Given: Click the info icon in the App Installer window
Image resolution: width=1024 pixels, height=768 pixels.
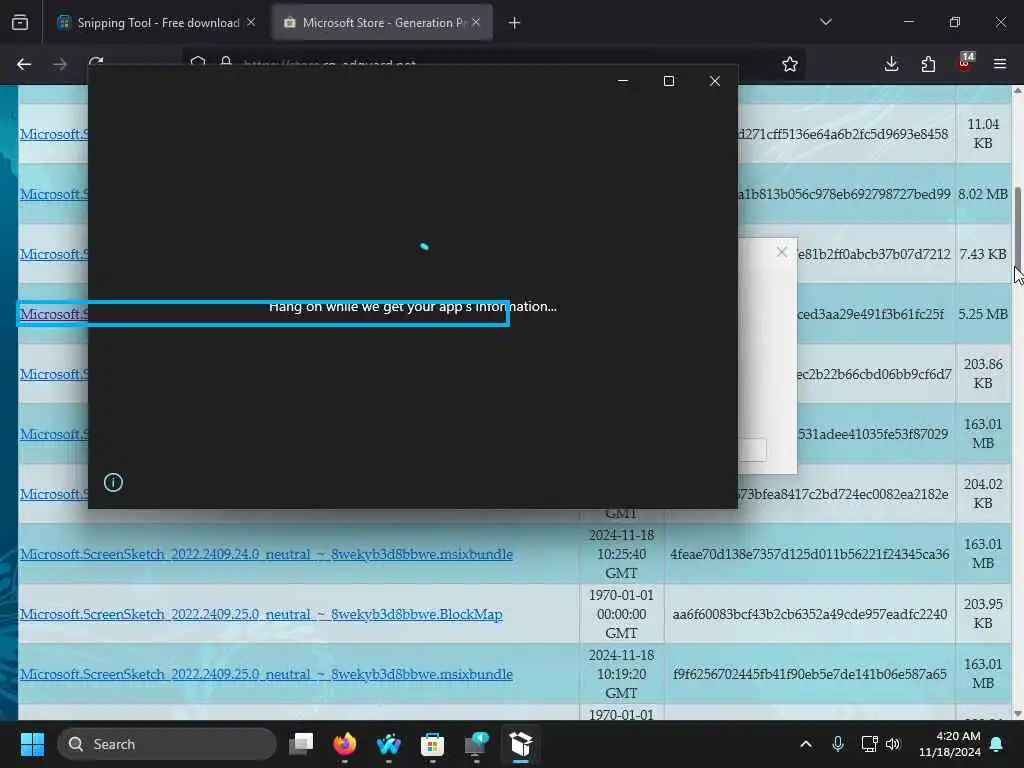Looking at the screenshot, I should pyautogui.click(x=113, y=483).
